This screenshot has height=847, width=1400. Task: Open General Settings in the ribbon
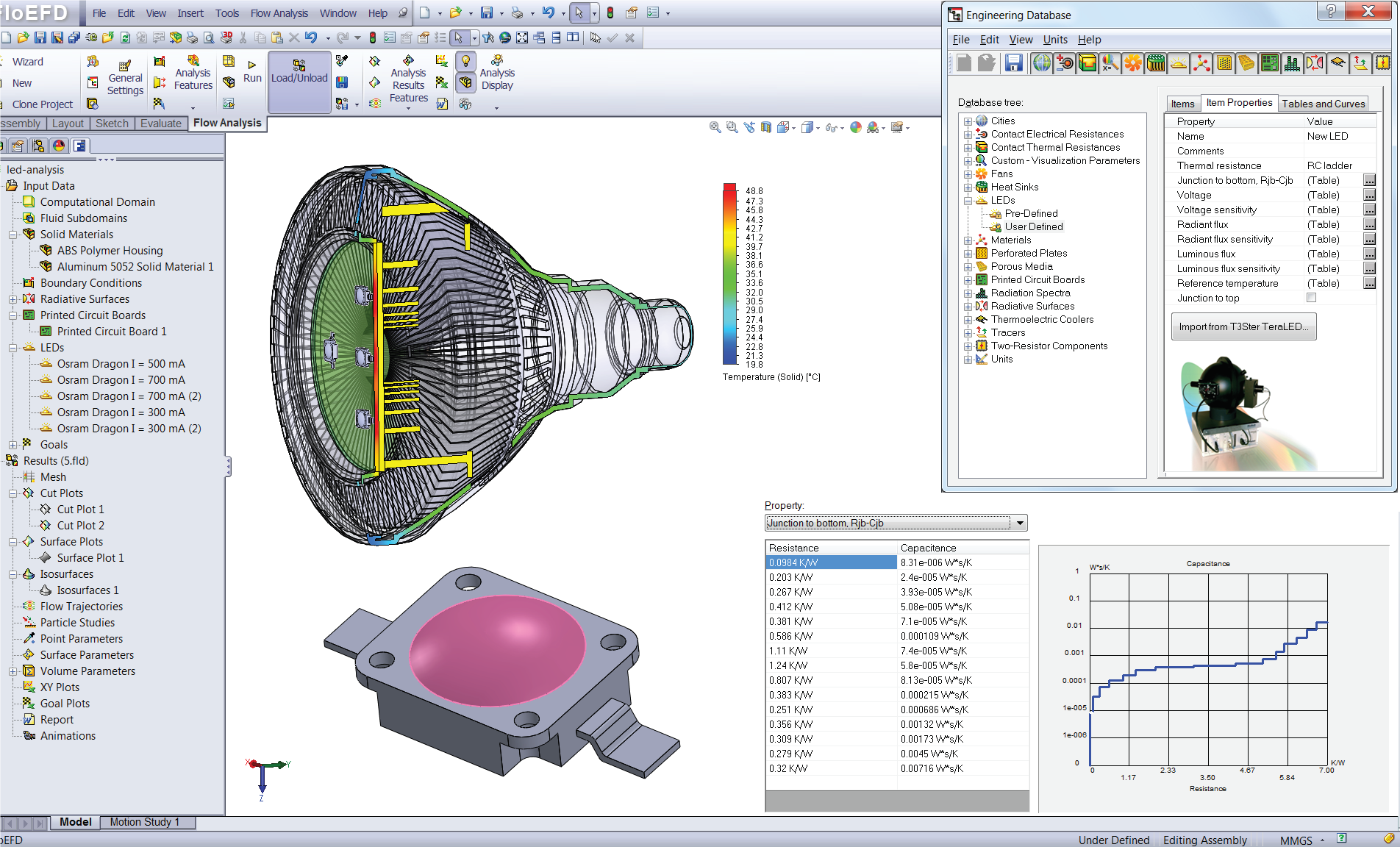(125, 78)
